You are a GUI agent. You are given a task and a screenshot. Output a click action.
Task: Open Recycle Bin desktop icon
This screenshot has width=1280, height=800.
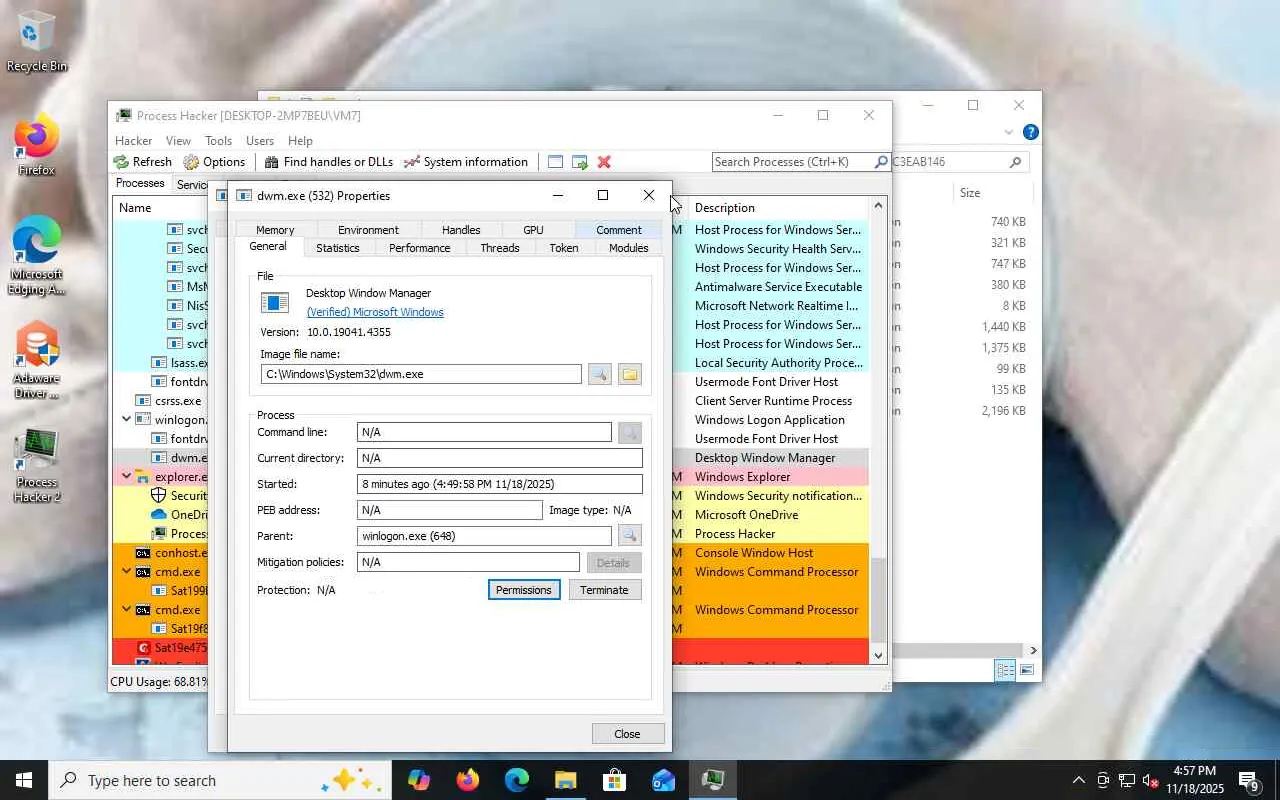tap(37, 42)
